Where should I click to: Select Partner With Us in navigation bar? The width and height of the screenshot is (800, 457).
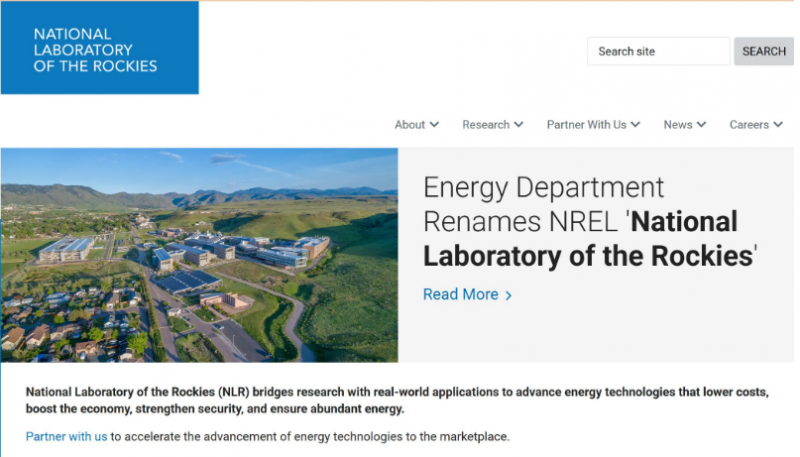586,125
